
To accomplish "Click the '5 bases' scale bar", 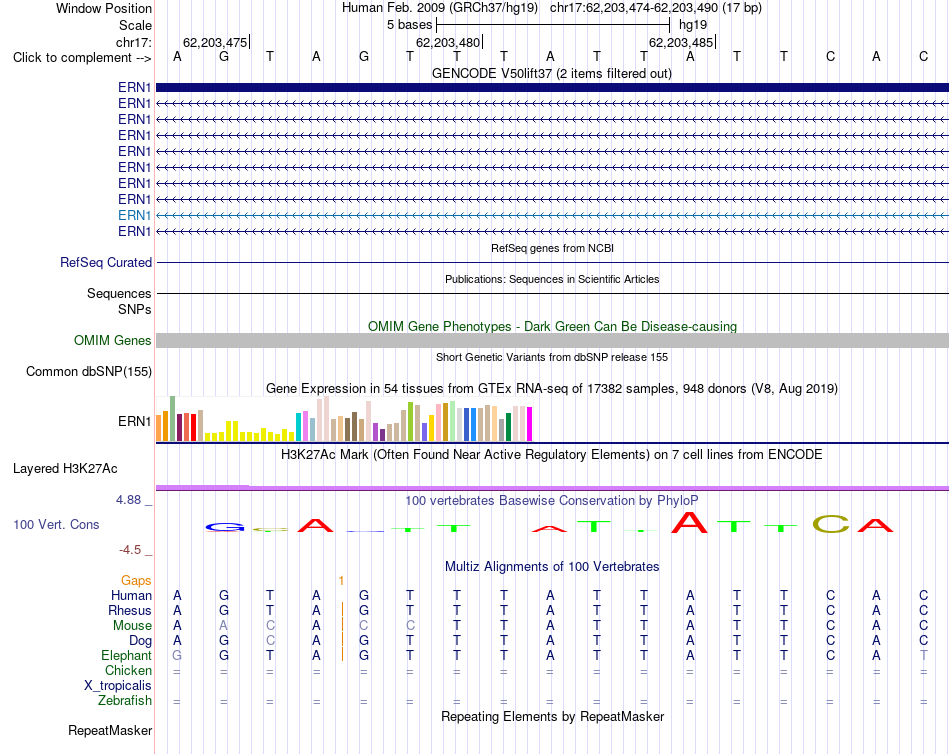I will pos(553,25).
